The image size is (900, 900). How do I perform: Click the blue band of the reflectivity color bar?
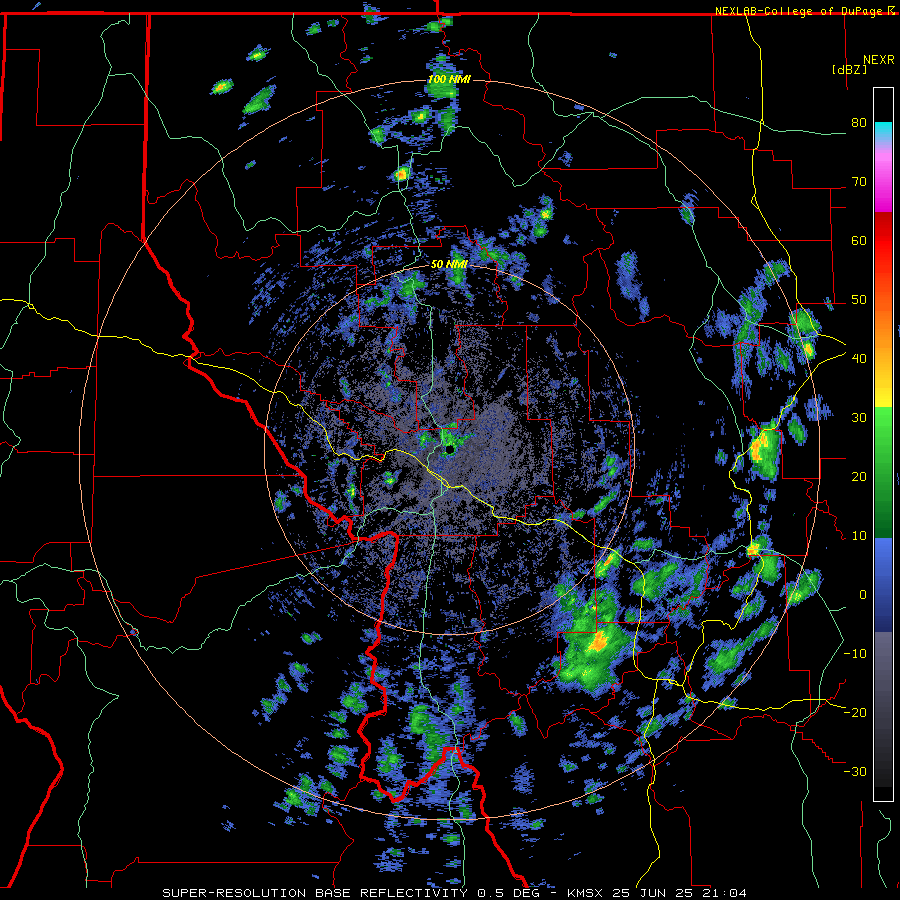tap(883, 585)
